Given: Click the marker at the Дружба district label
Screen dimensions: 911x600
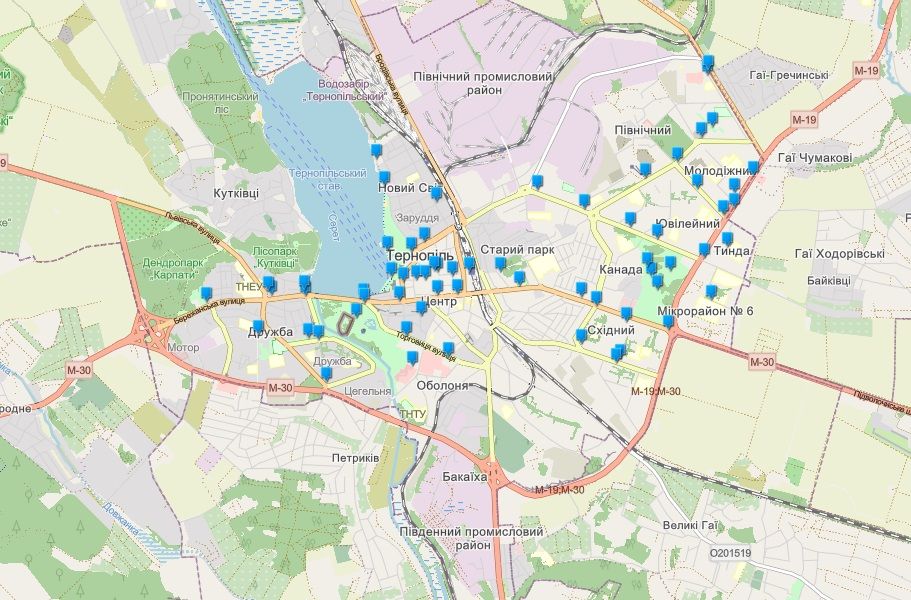Looking at the screenshot, I should [258, 327].
